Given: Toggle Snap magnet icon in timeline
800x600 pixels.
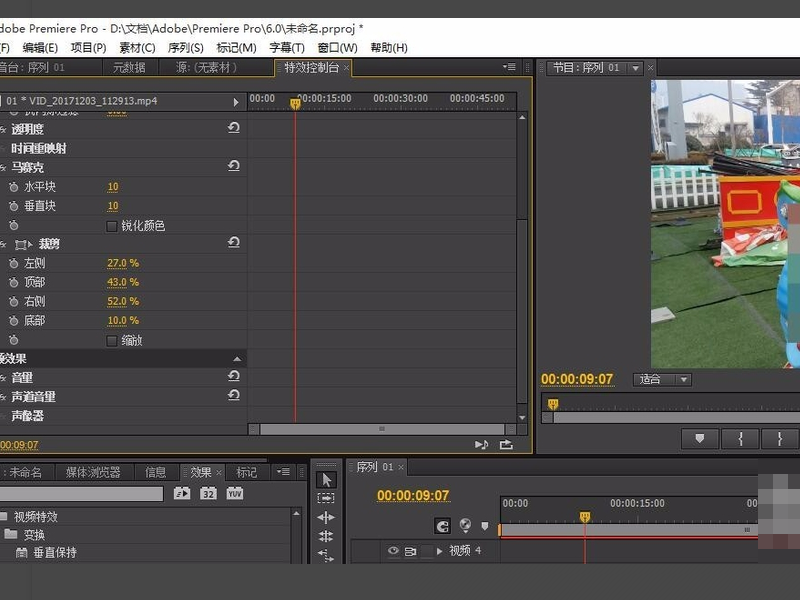Looking at the screenshot, I should [x=442, y=526].
